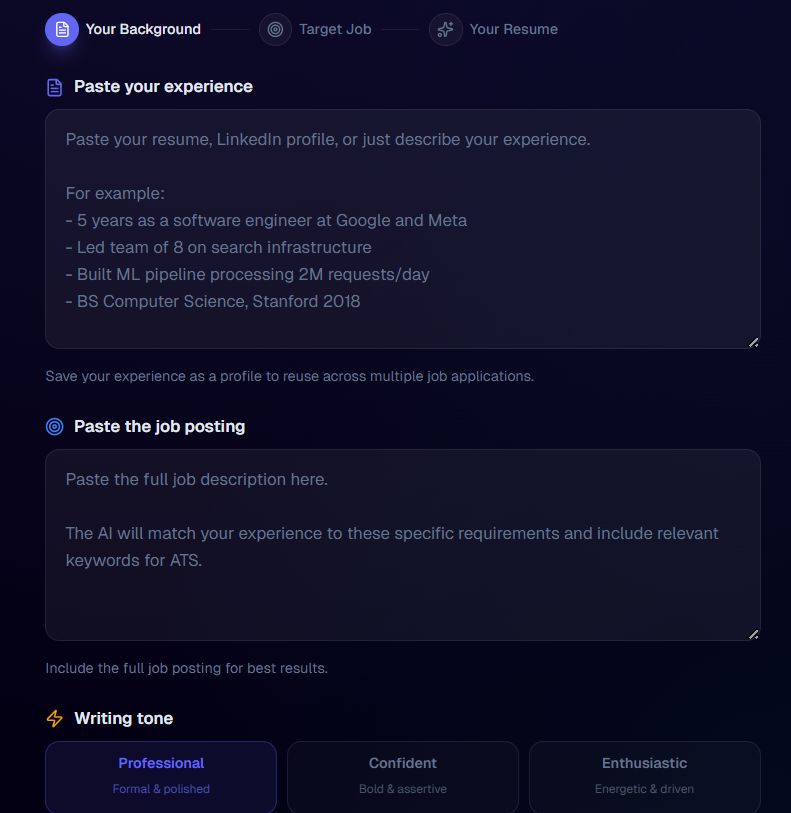
Task: Click lightning bolt icon beside Writing tone
Action: [55, 719]
